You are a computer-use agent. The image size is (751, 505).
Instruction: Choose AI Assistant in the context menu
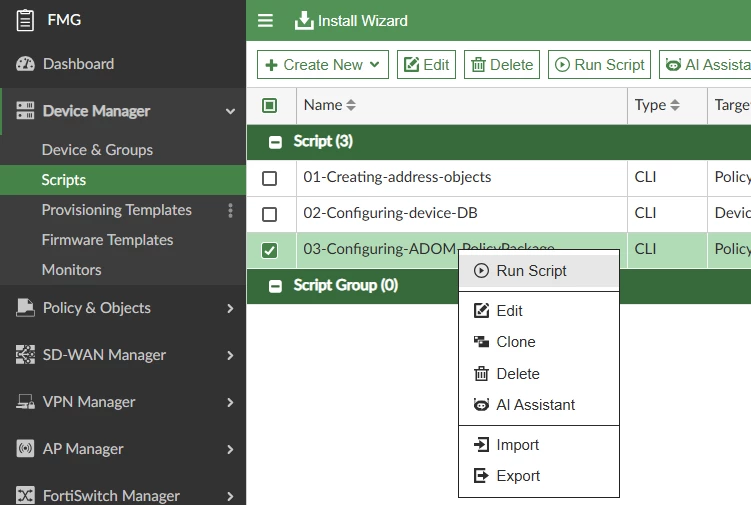(x=539, y=404)
